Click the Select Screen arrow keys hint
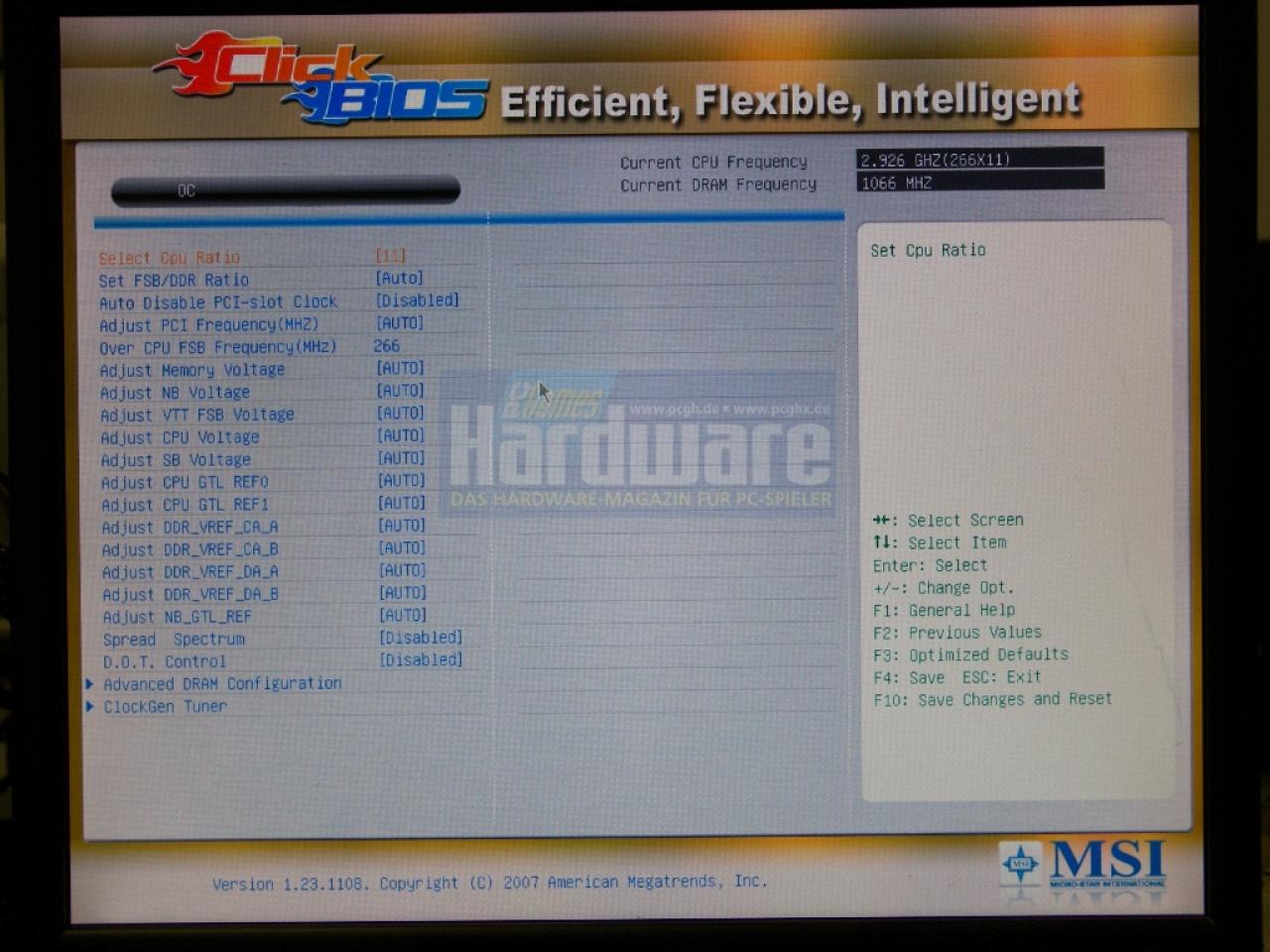 tap(948, 521)
